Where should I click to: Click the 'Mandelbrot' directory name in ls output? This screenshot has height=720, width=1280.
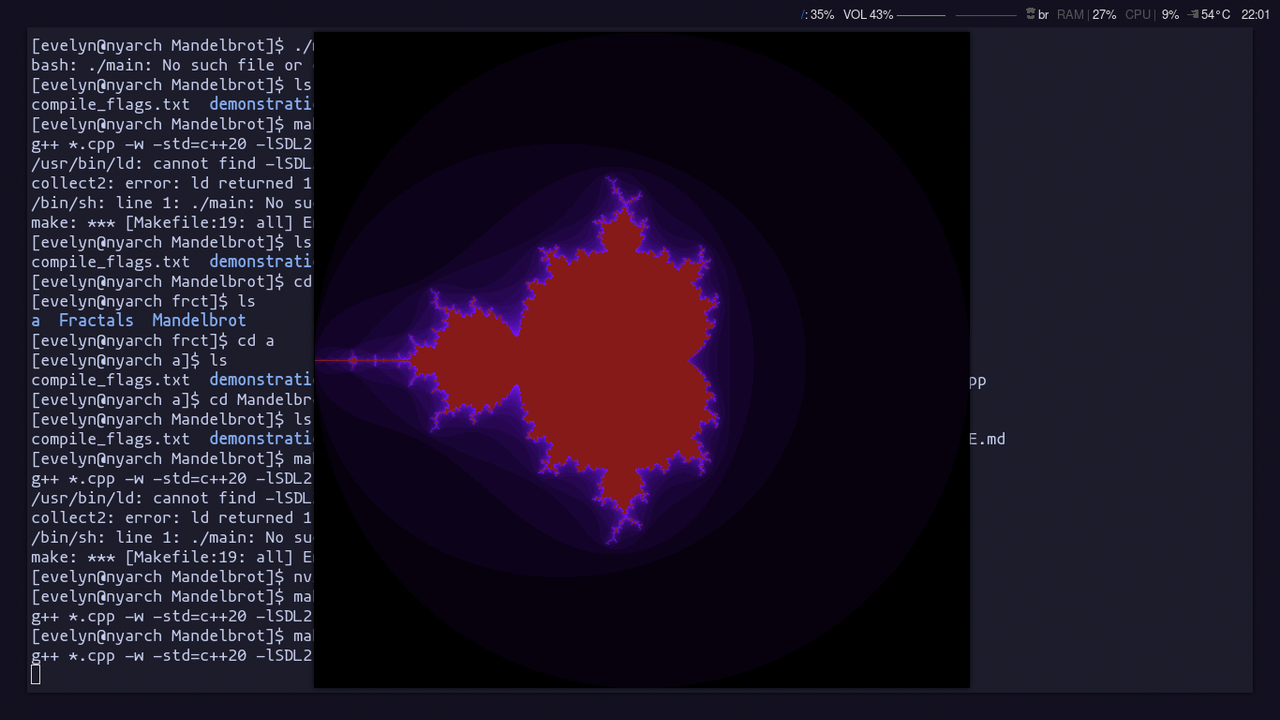[x=199, y=320]
